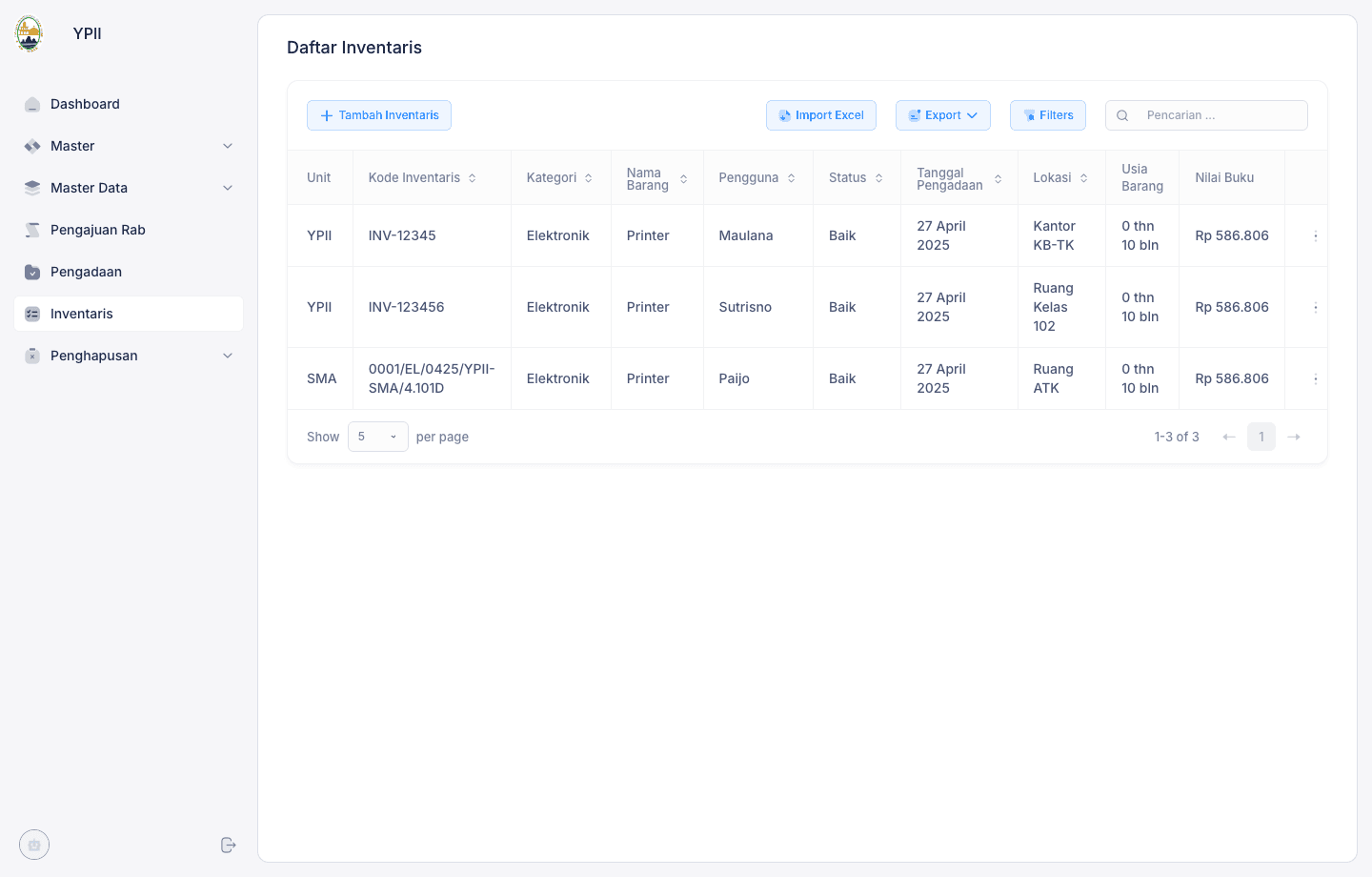Open the Filters button
The width and height of the screenshot is (1372, 877).
[x=1048, y=115]
